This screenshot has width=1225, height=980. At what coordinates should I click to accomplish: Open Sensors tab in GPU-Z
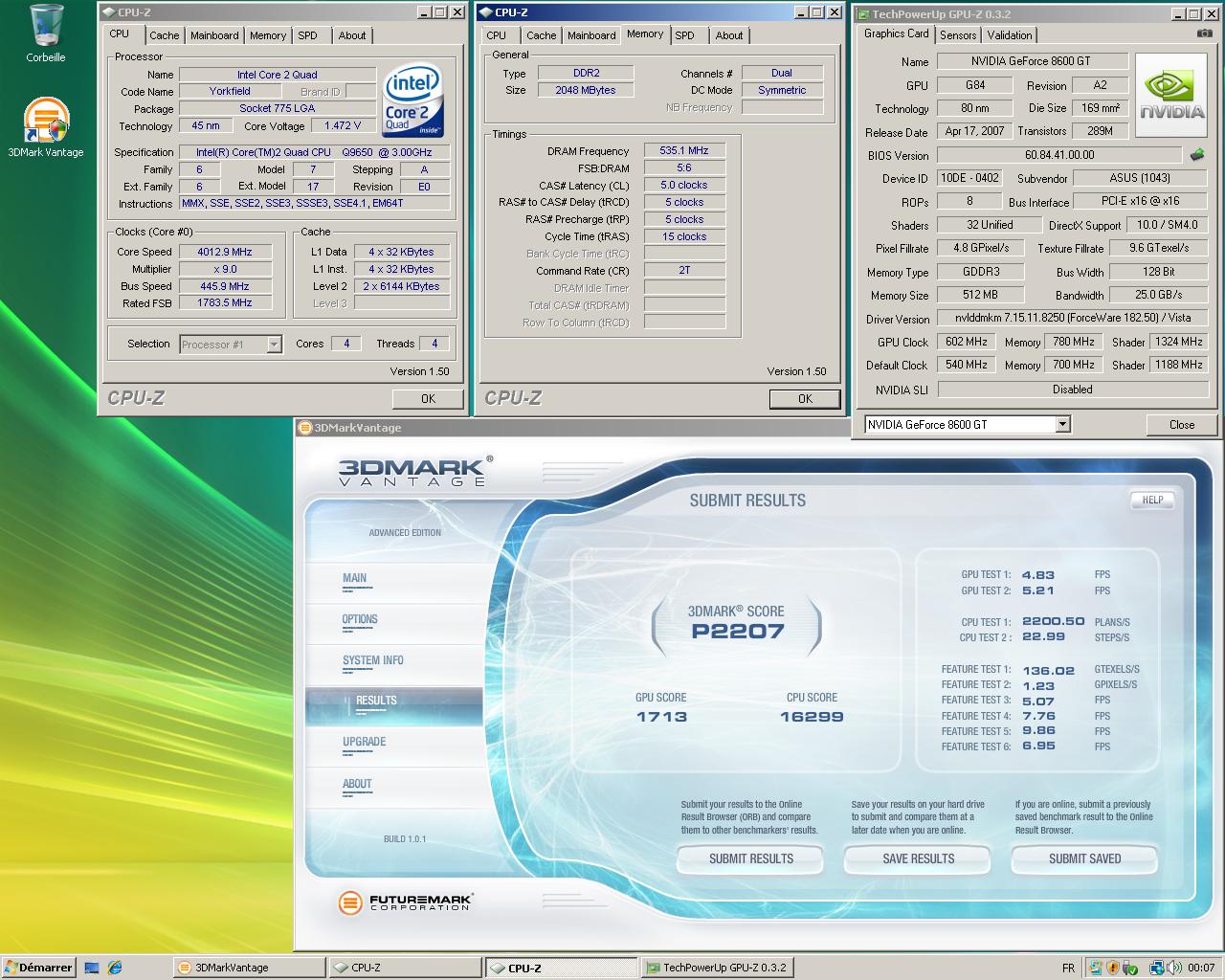(x=958, y=35)
